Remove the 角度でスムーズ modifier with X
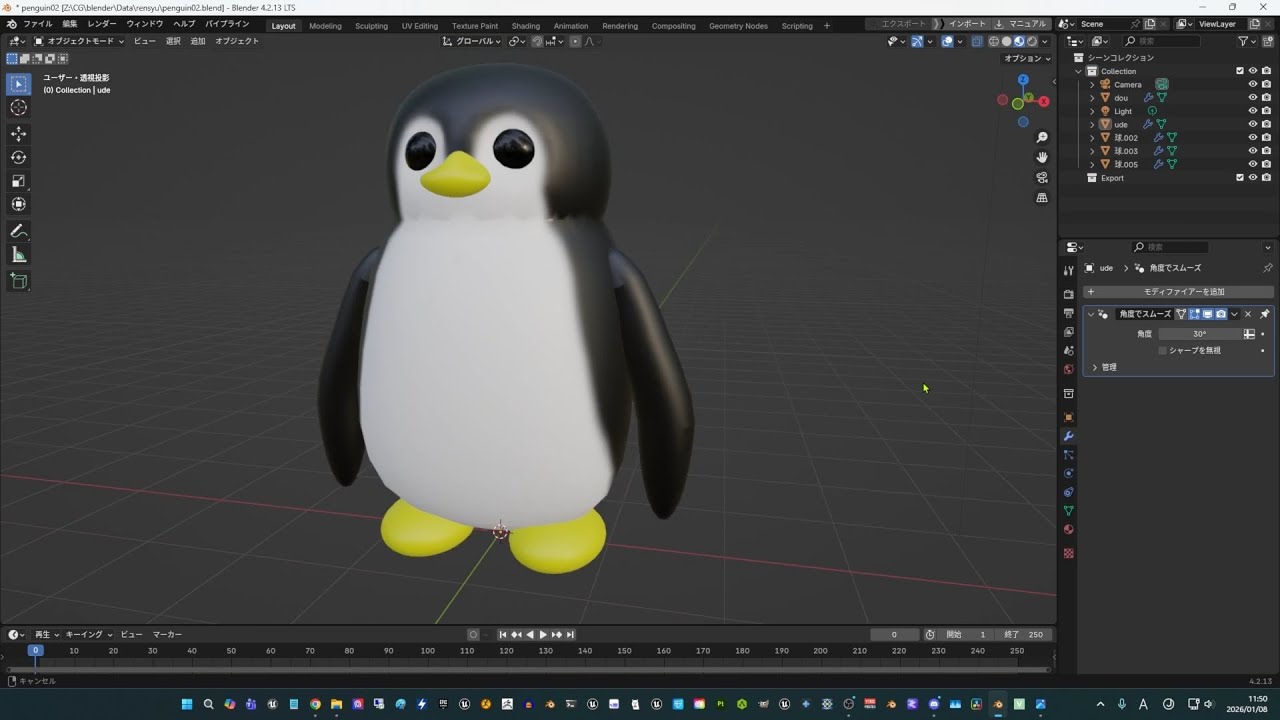1280x720 pixels. coord(1248,314)
